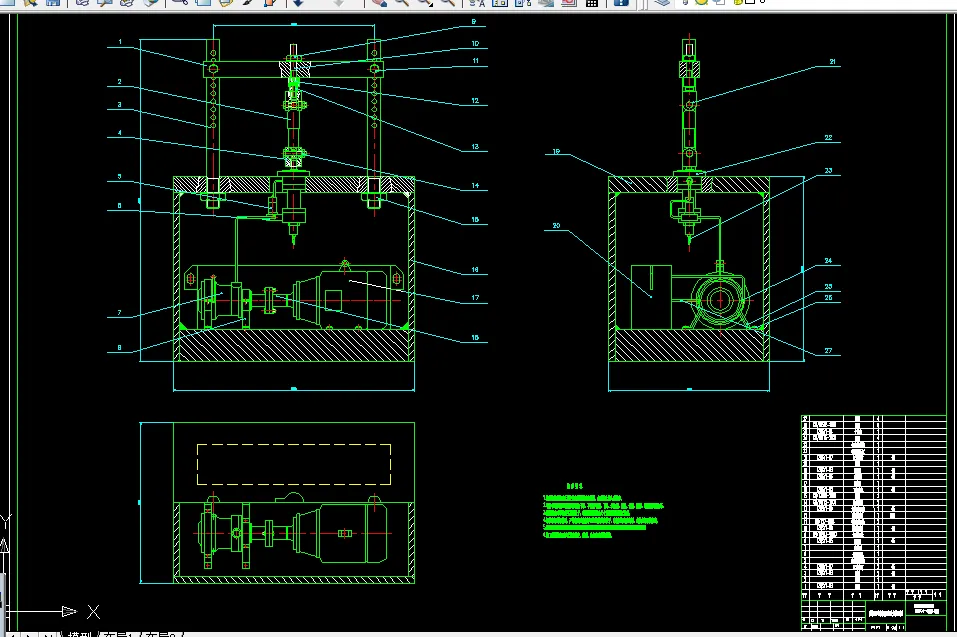This screenshot has height=637, width=957.
Task: Click part label 9 at top
Action: [474, 22]
